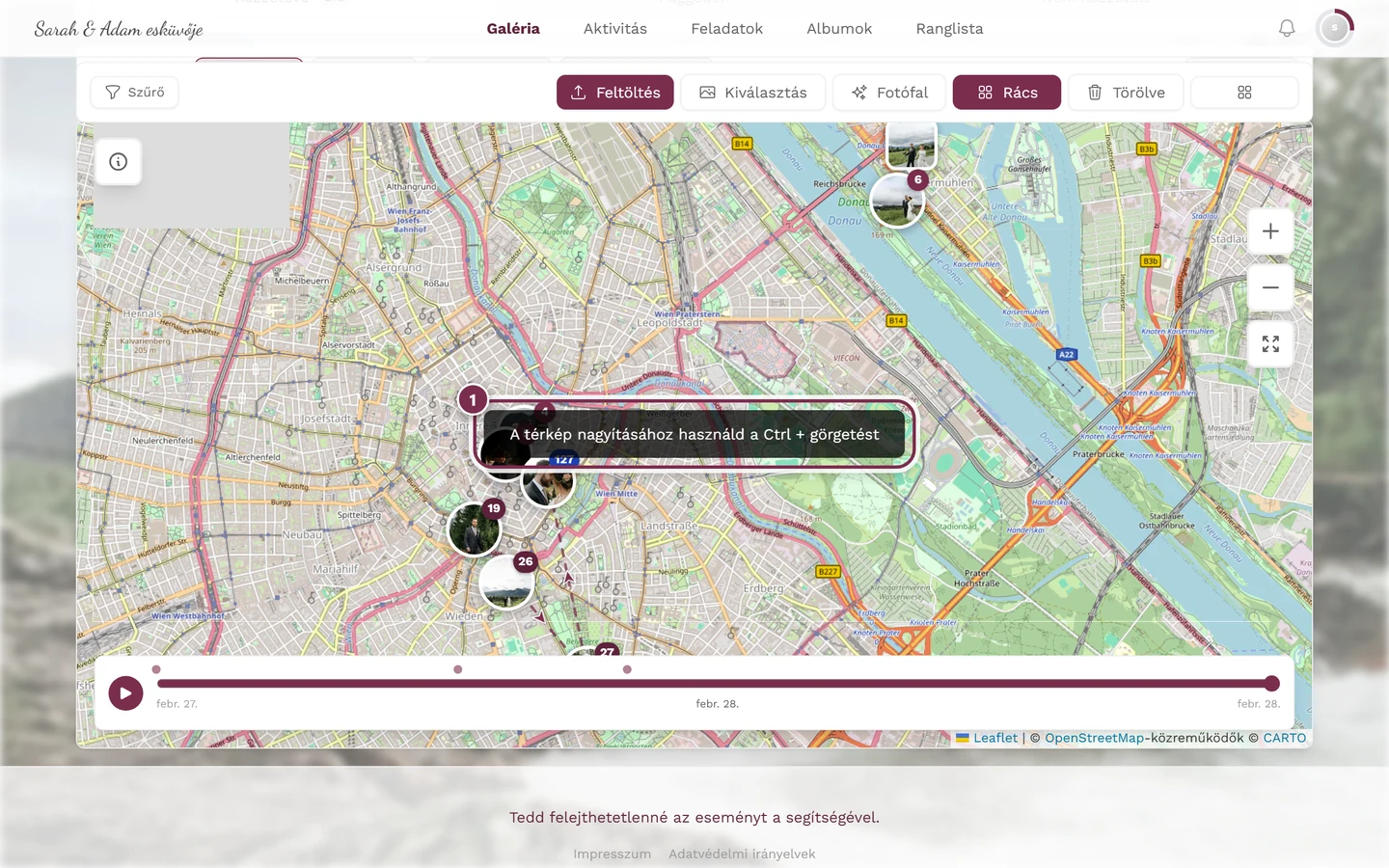Toggle fullscreen map view
This screenshot has width=1389, height=868.
pyautogui.click(x=1270, y=344)
